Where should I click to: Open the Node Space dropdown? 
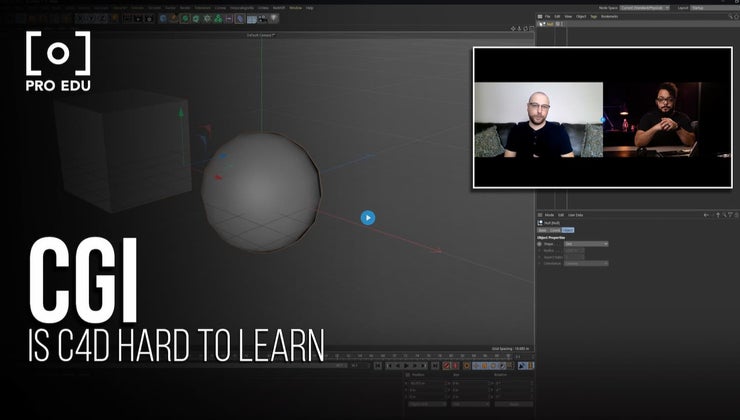645,8
